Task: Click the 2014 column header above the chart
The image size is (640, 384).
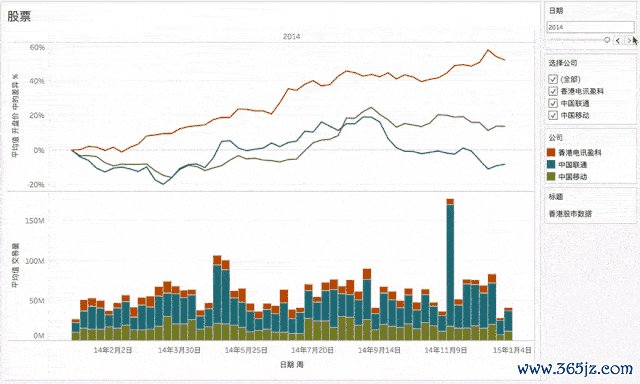Action: click(x=291, y=36)
